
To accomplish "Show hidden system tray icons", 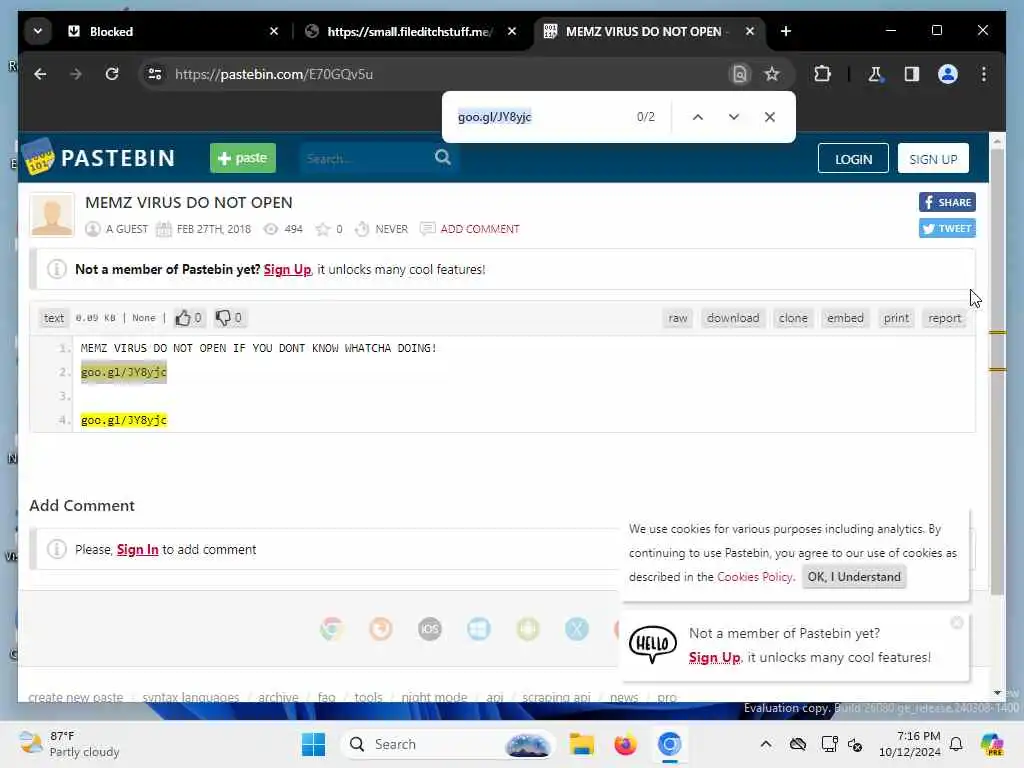I will click(x=765, y=744).
